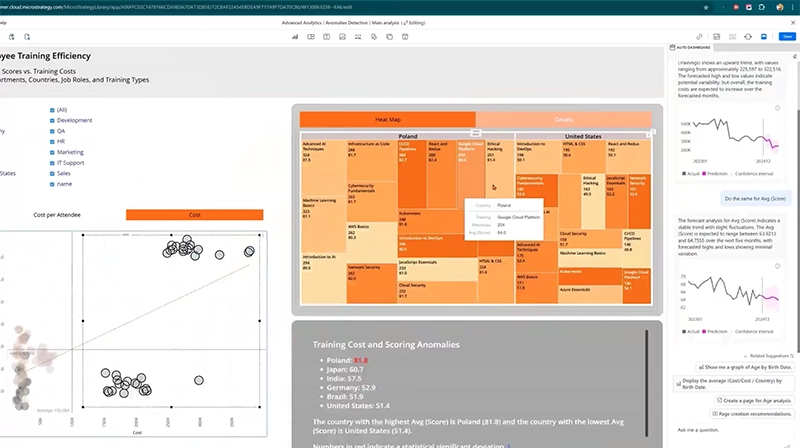800x448 pixels.
Task: Uncheck the Sales checkbox
Action: 52,173
